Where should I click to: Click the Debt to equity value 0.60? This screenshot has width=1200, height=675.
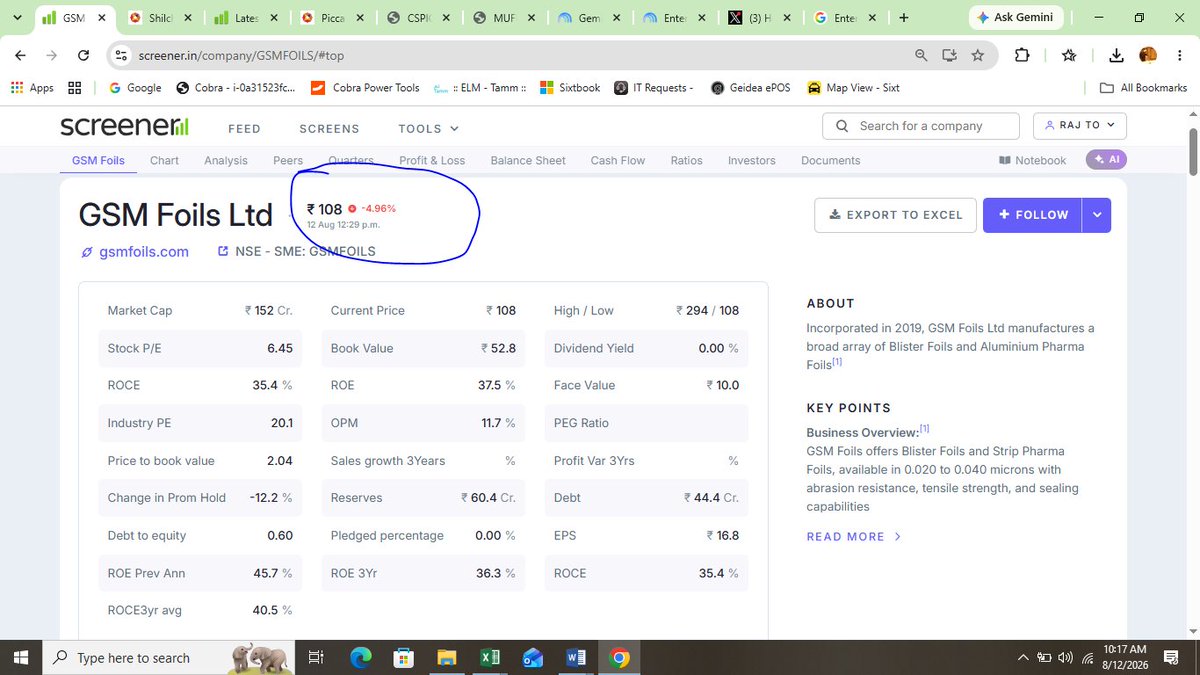click(280, 536)
